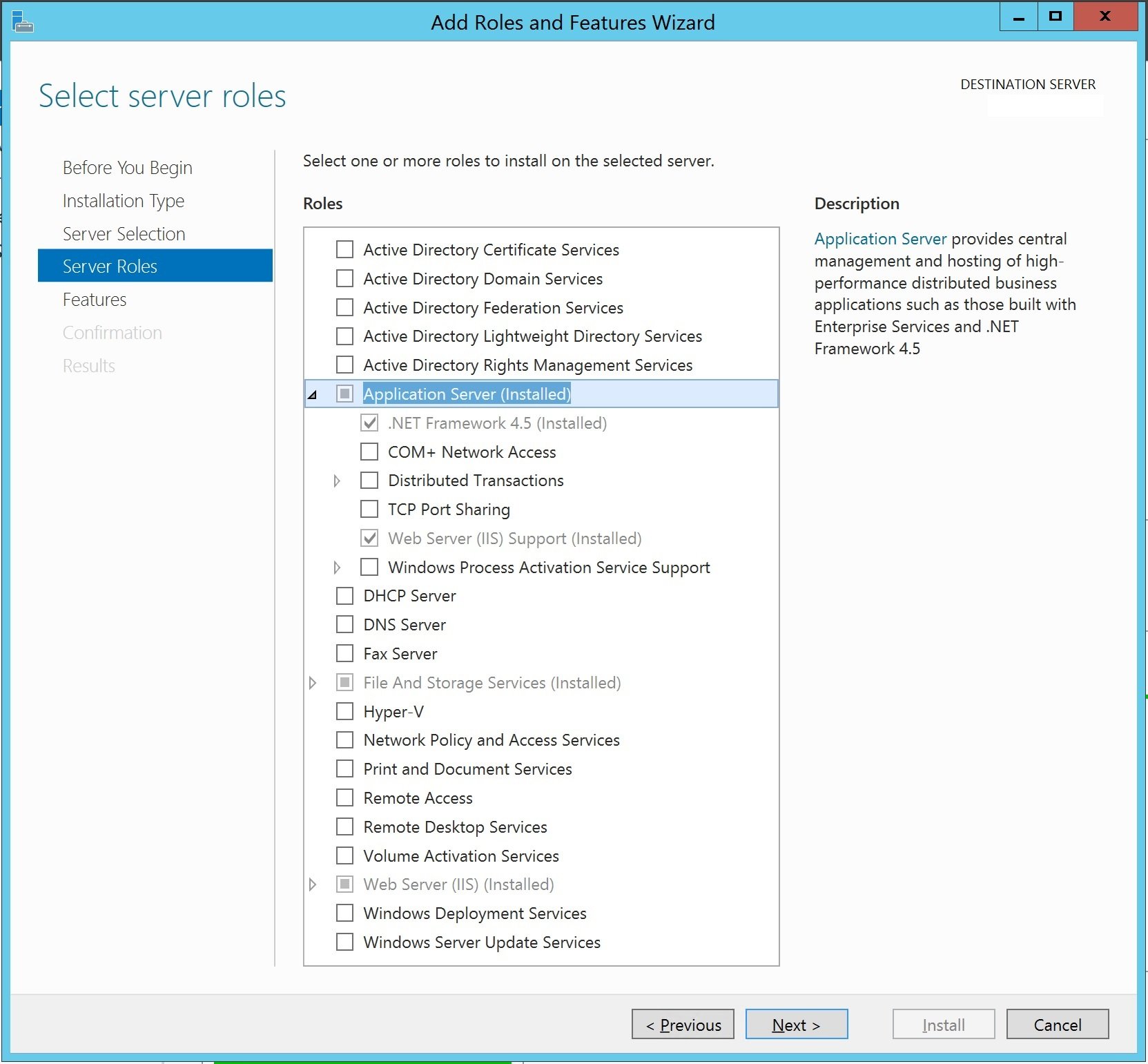Enable the TCP Port Sharing checkbox
The width and height of the screenshot is (1148, 1064).
[369, 509]
